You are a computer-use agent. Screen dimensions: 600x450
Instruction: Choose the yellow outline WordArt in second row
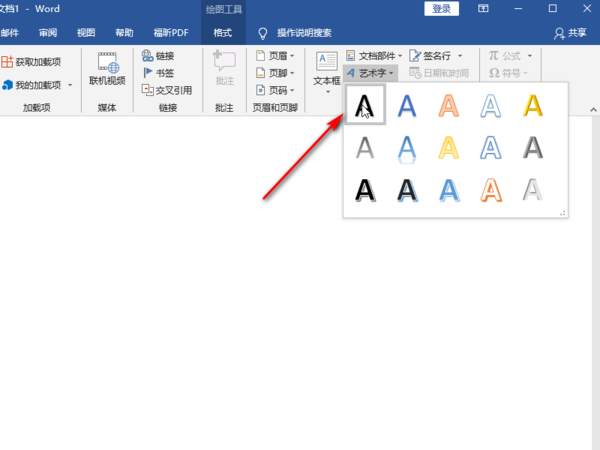(448, 148)
